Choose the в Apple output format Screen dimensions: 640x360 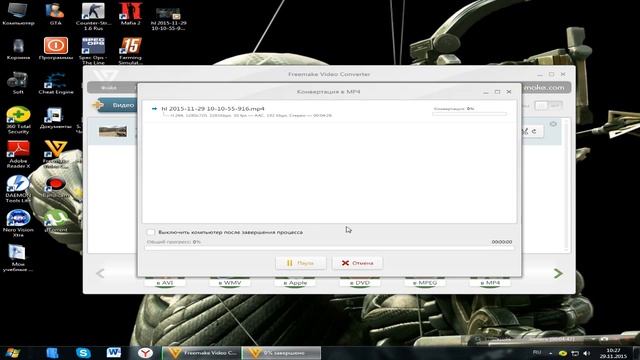click(295, 282)
